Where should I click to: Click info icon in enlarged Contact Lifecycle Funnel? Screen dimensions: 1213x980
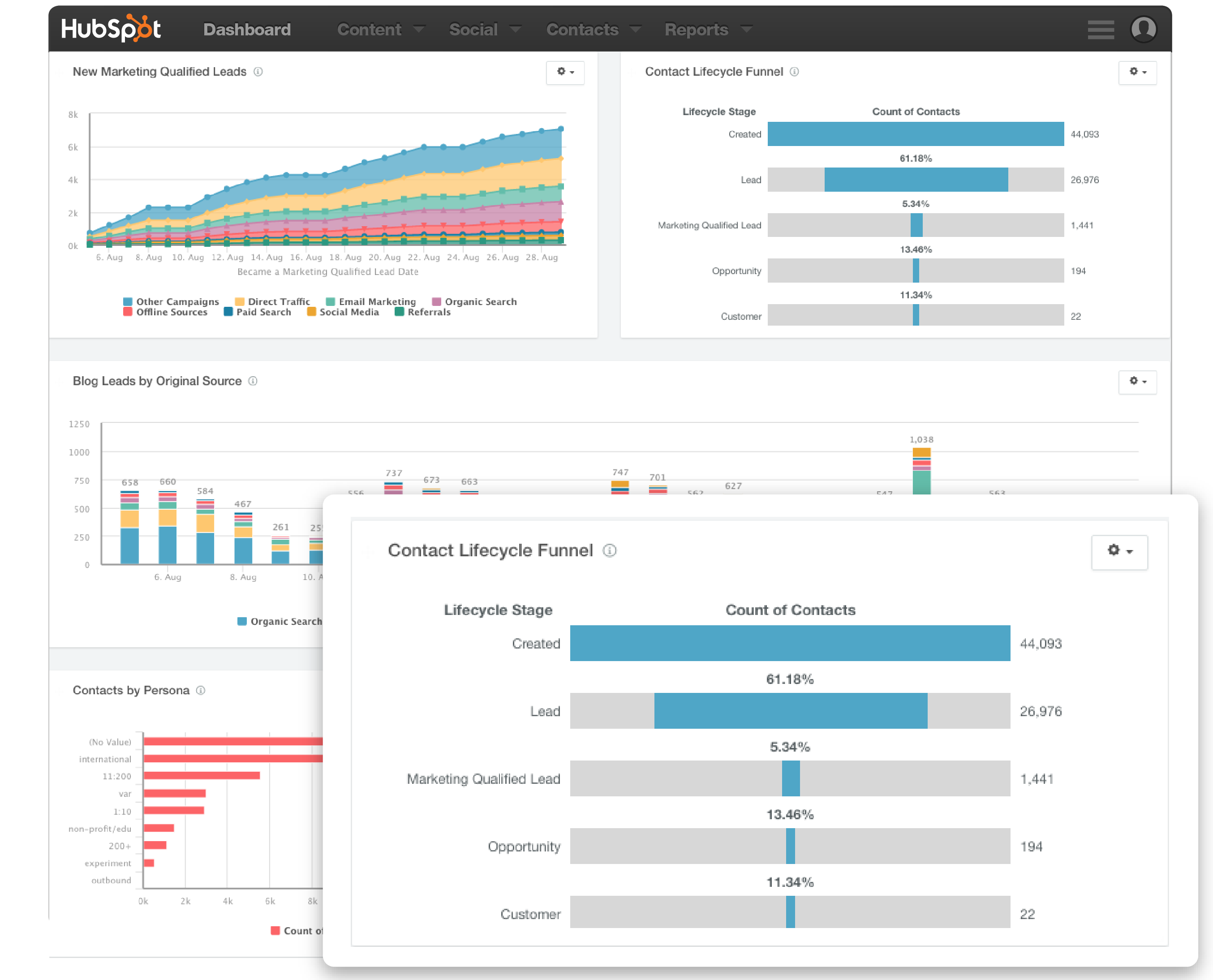pos(610,550)
